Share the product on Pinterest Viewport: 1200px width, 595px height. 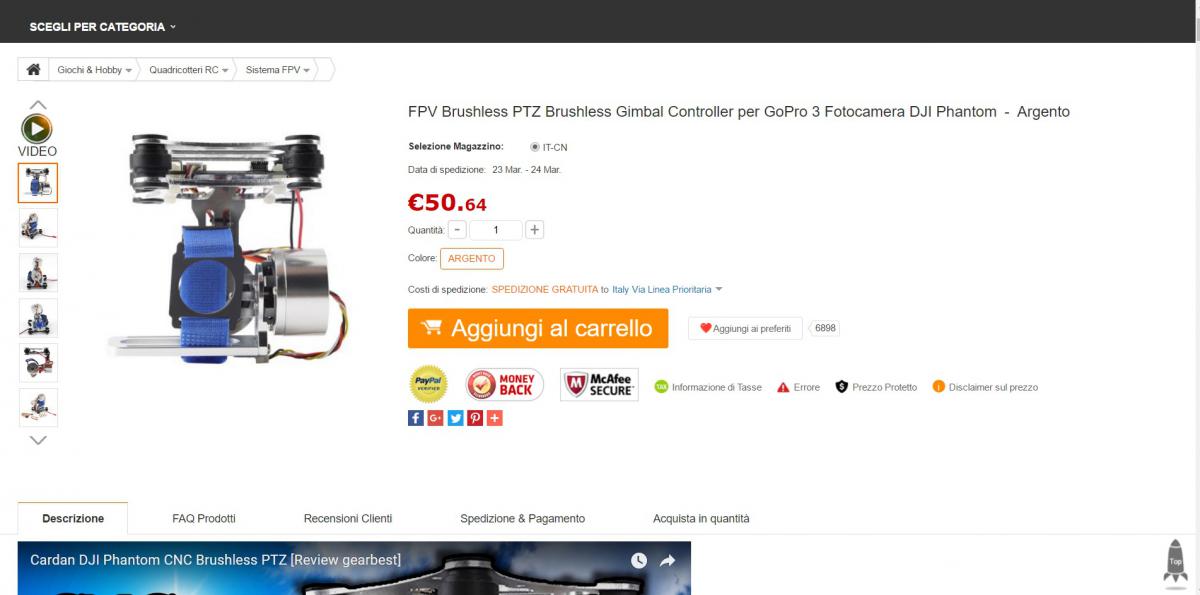(x=475, y=418)
